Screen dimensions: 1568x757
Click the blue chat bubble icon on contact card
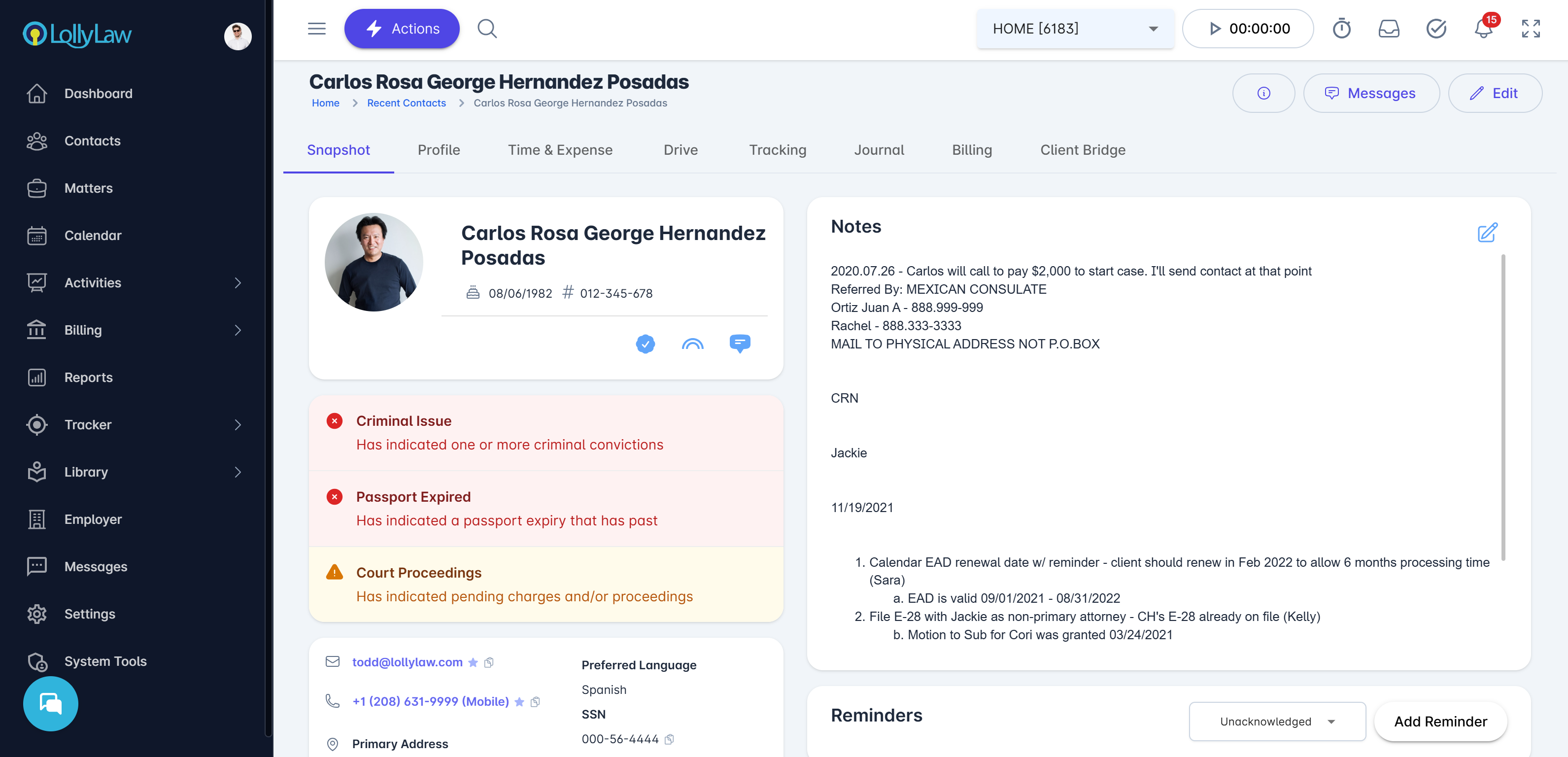[740, 344]
